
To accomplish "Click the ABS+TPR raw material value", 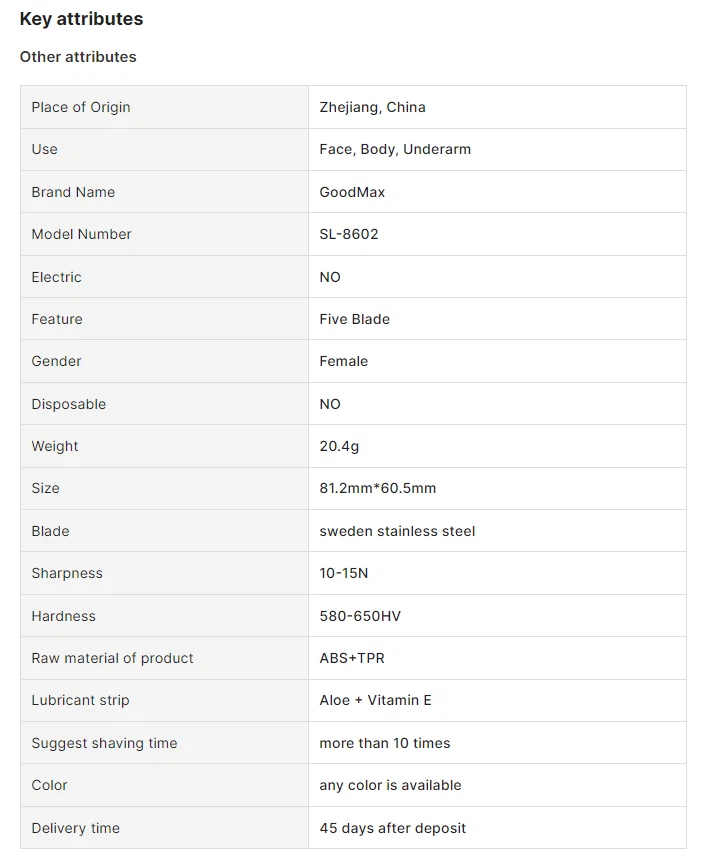I will click(x=352, y=658).
